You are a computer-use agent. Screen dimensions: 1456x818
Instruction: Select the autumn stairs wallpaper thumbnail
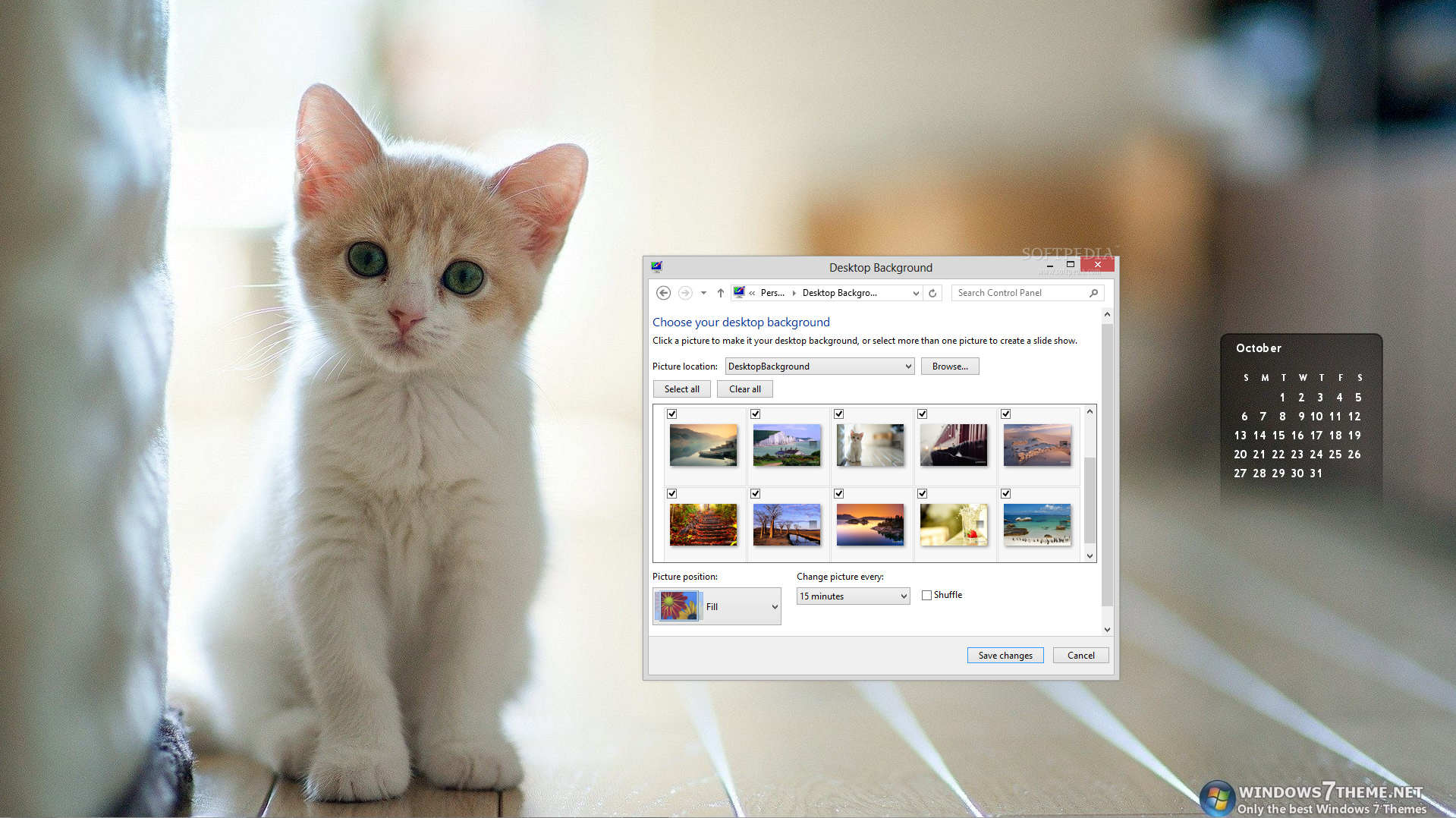[703, 525]
